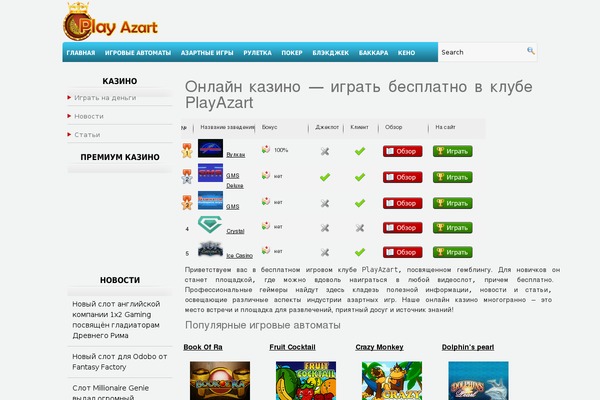Open the Dolphin's pearl slot image

tap(478, 380)
